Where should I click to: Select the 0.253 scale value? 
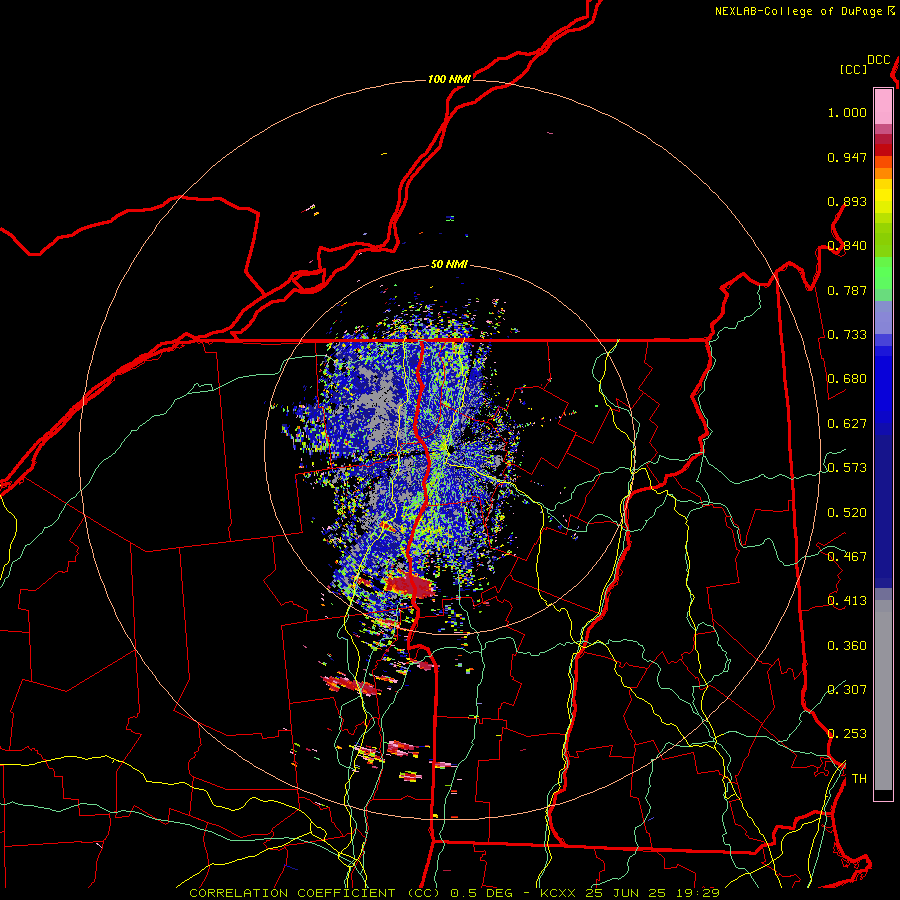[x=847, y=734]
